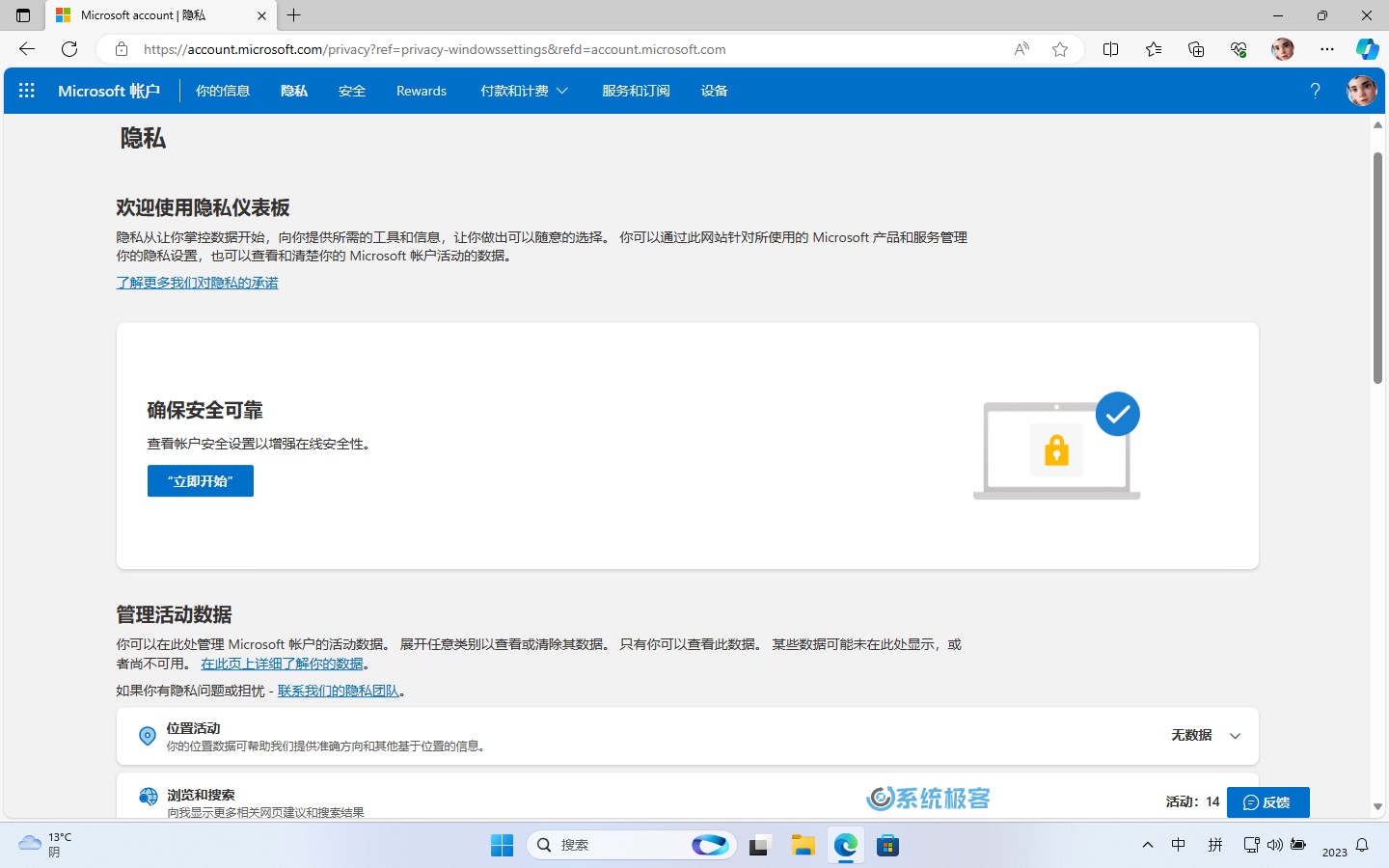Screen dimensions: 1389x868
Task: Expand the 付款和计费 dropdown menu
Action: 524,91
